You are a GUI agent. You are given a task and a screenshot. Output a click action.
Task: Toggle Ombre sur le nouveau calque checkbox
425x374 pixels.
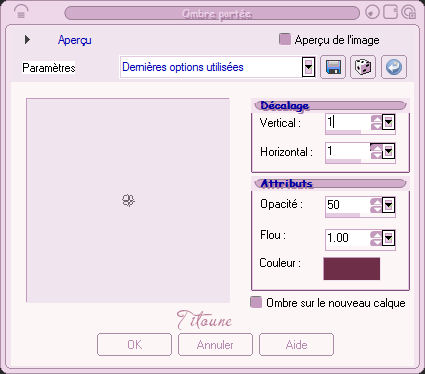256,302
